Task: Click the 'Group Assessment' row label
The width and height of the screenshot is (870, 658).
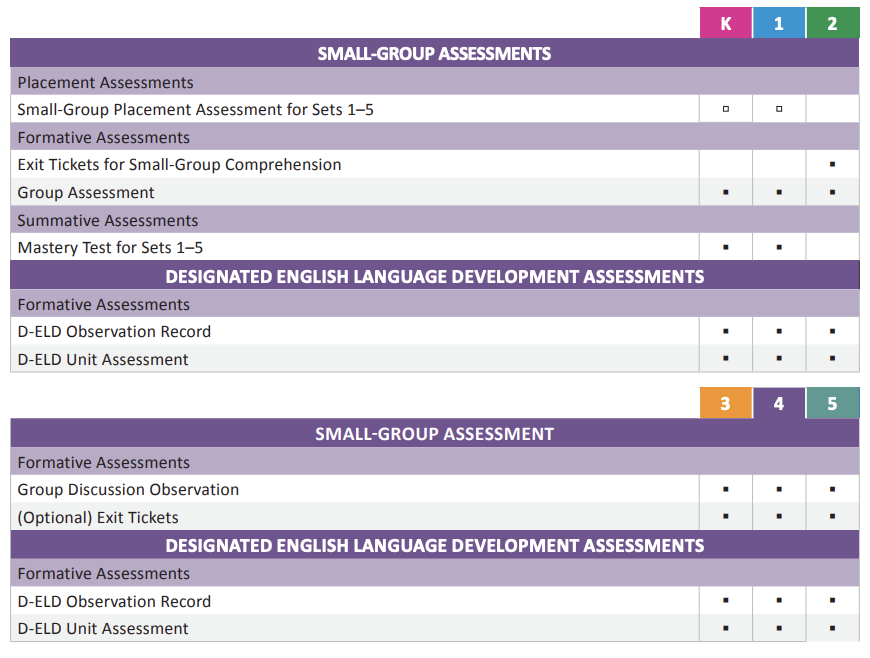Action: coord(86,193)
